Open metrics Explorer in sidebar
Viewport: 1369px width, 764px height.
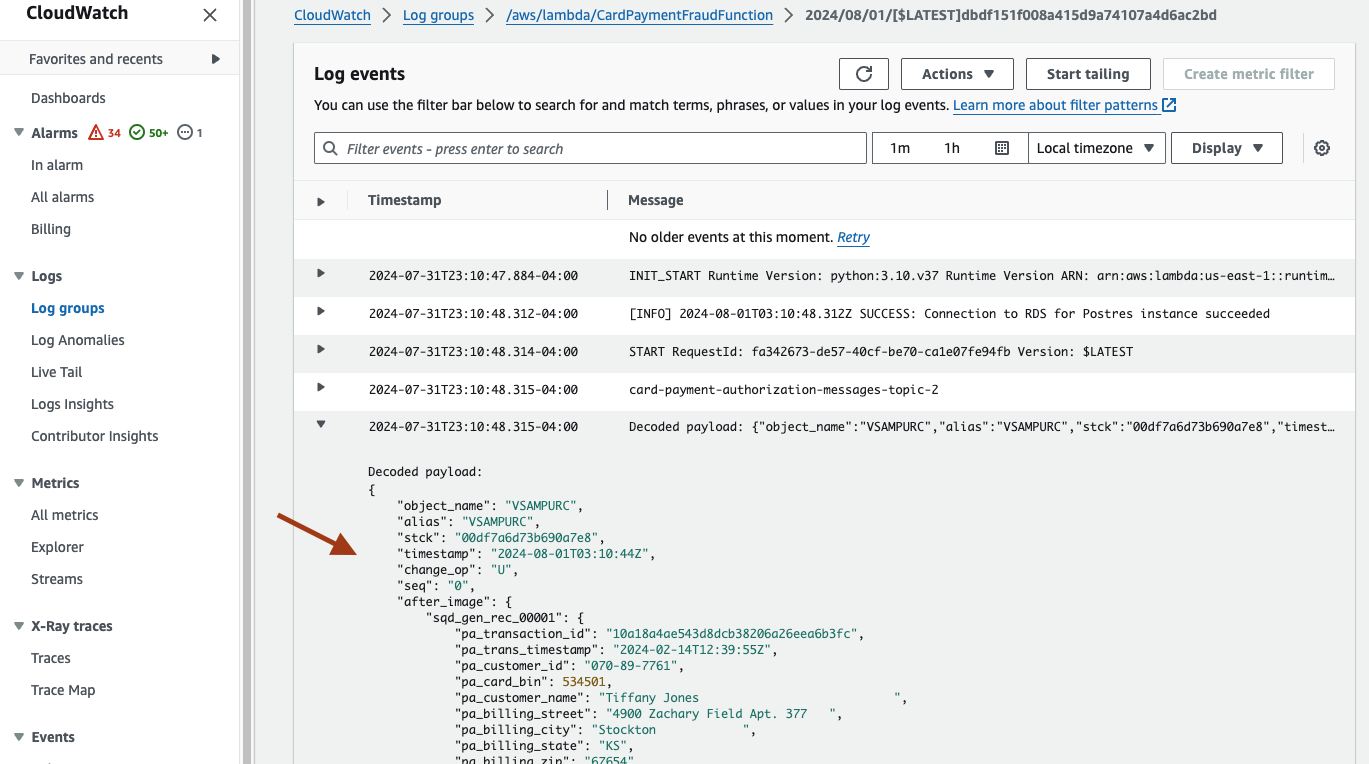click(x=58, y=547)
